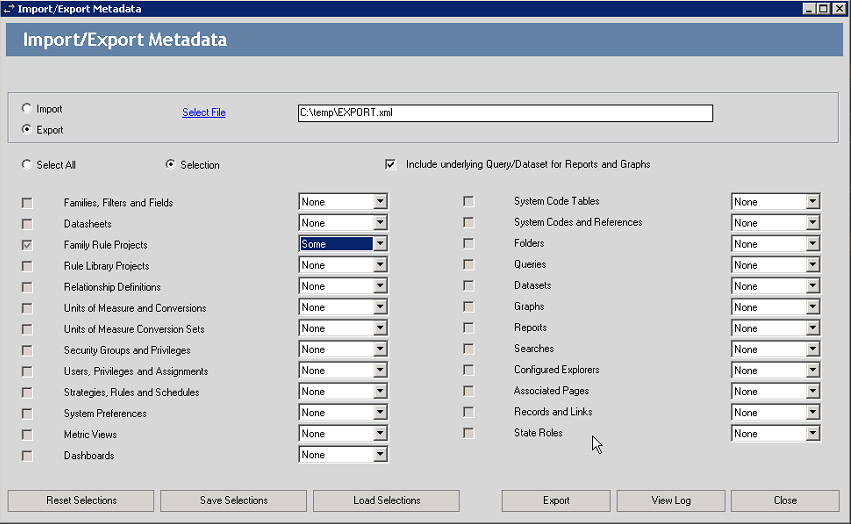Uncheck Include underlying Query/Dataset checkbox
This screenshot has height=524, width=851.
point(390,164)
